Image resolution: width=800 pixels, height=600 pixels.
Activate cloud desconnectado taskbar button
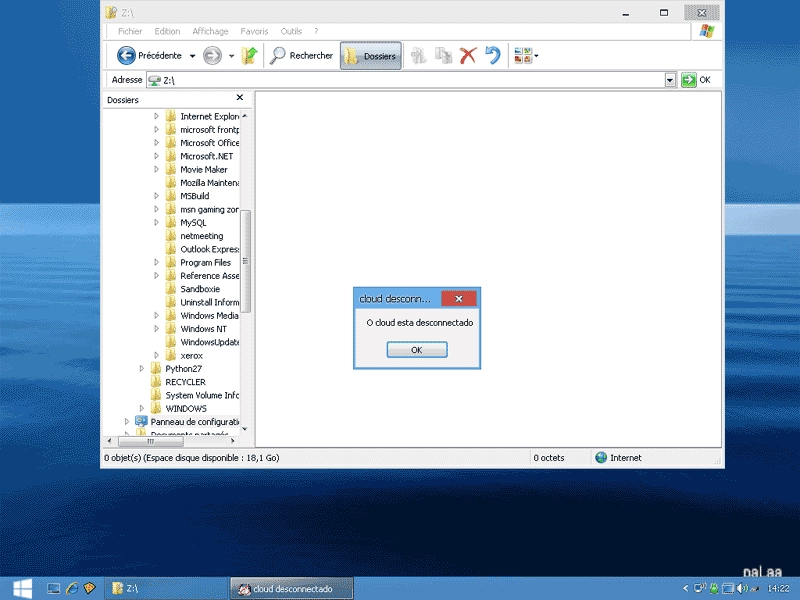point(292,589)
